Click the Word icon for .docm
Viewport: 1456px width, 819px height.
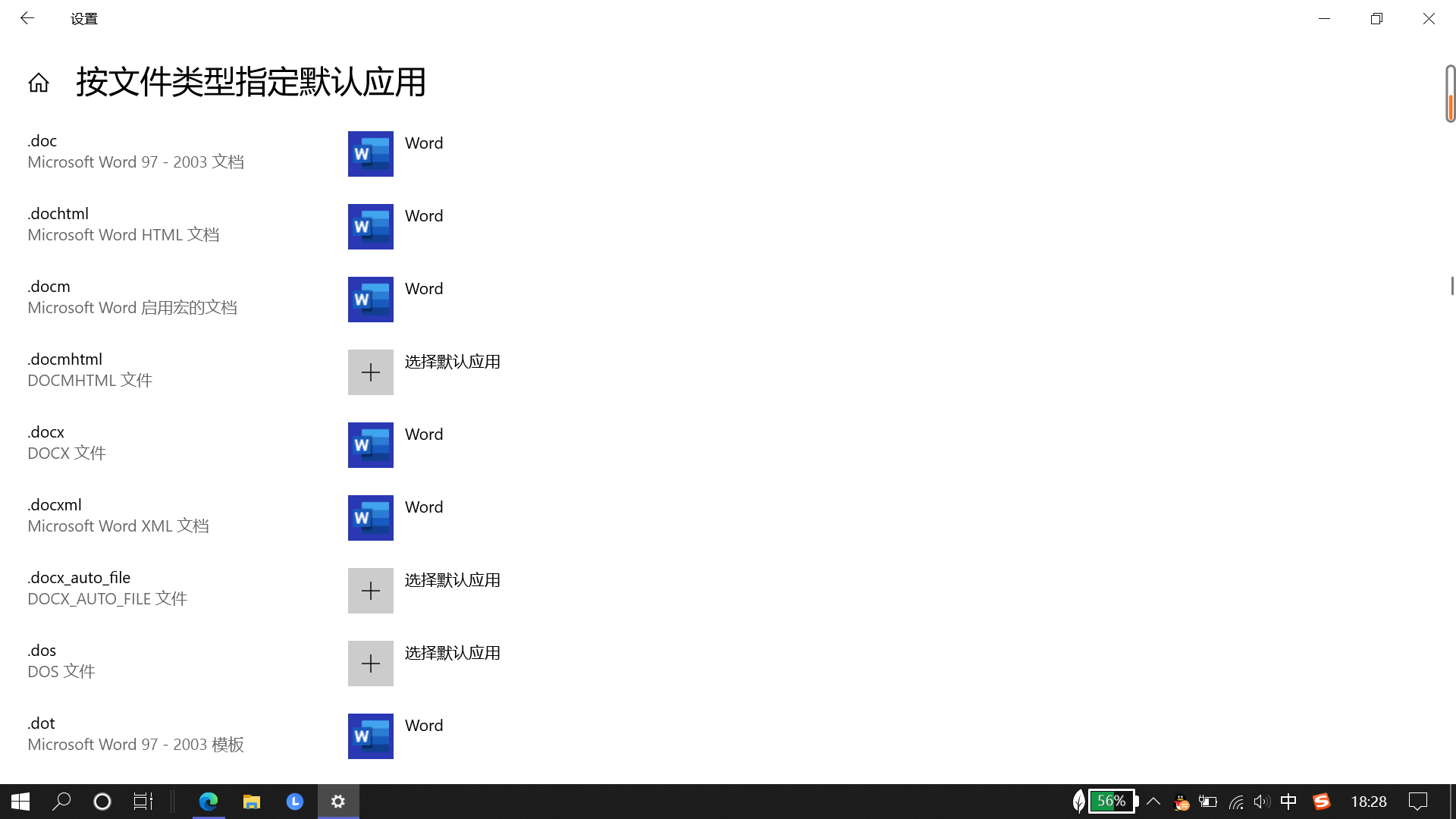[370, 300]
